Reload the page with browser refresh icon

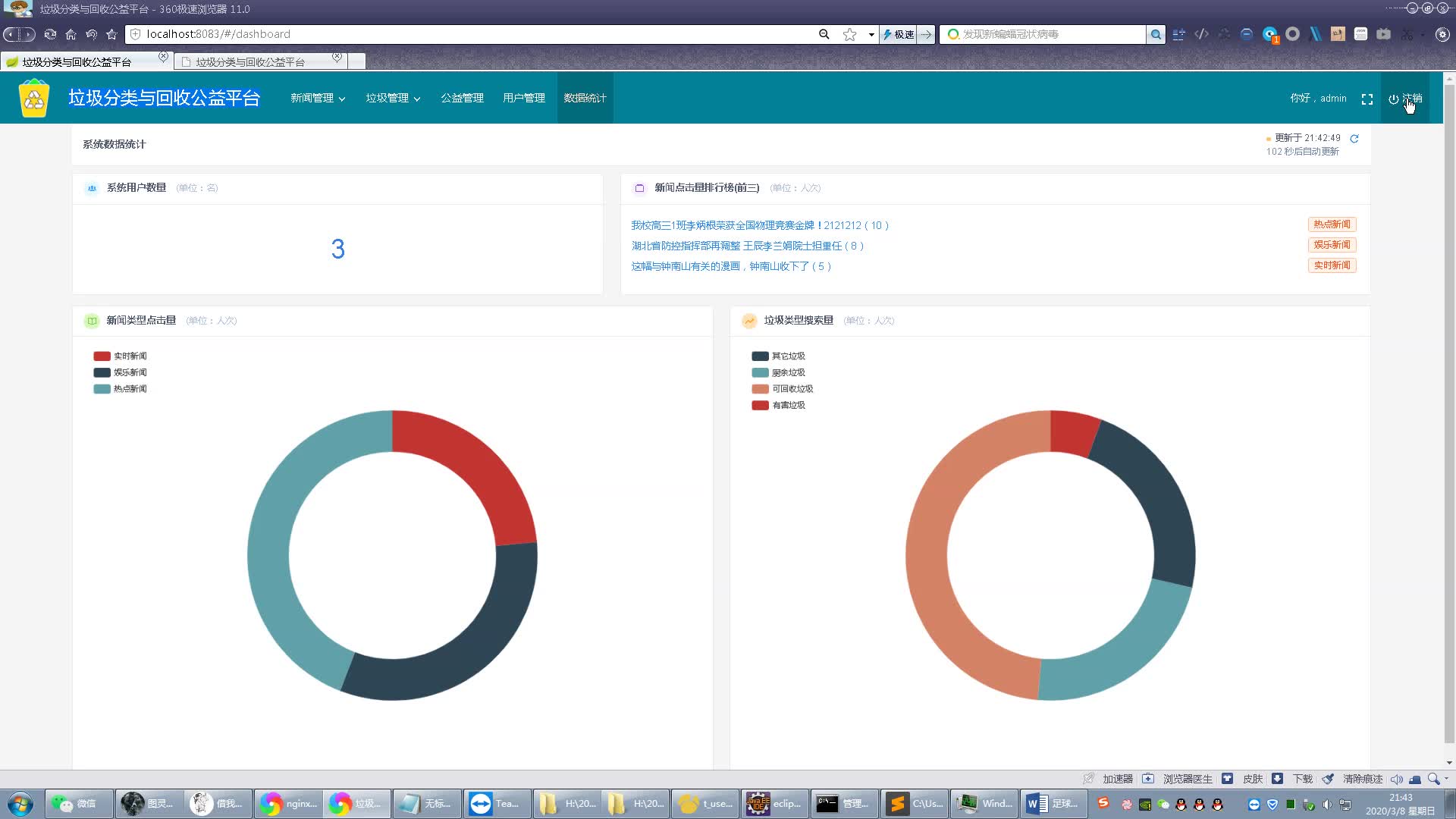click(x=50, y=34)
